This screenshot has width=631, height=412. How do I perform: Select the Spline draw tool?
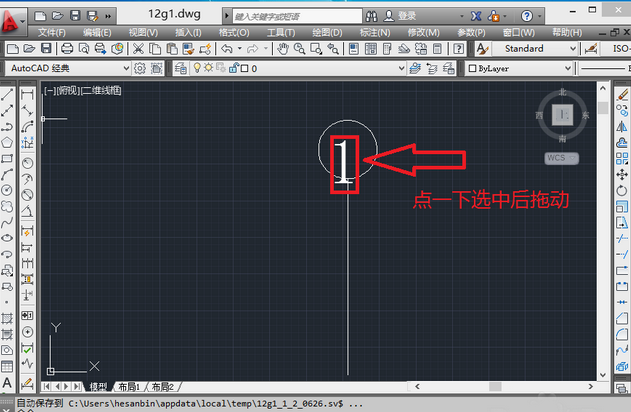click(7, 222)
